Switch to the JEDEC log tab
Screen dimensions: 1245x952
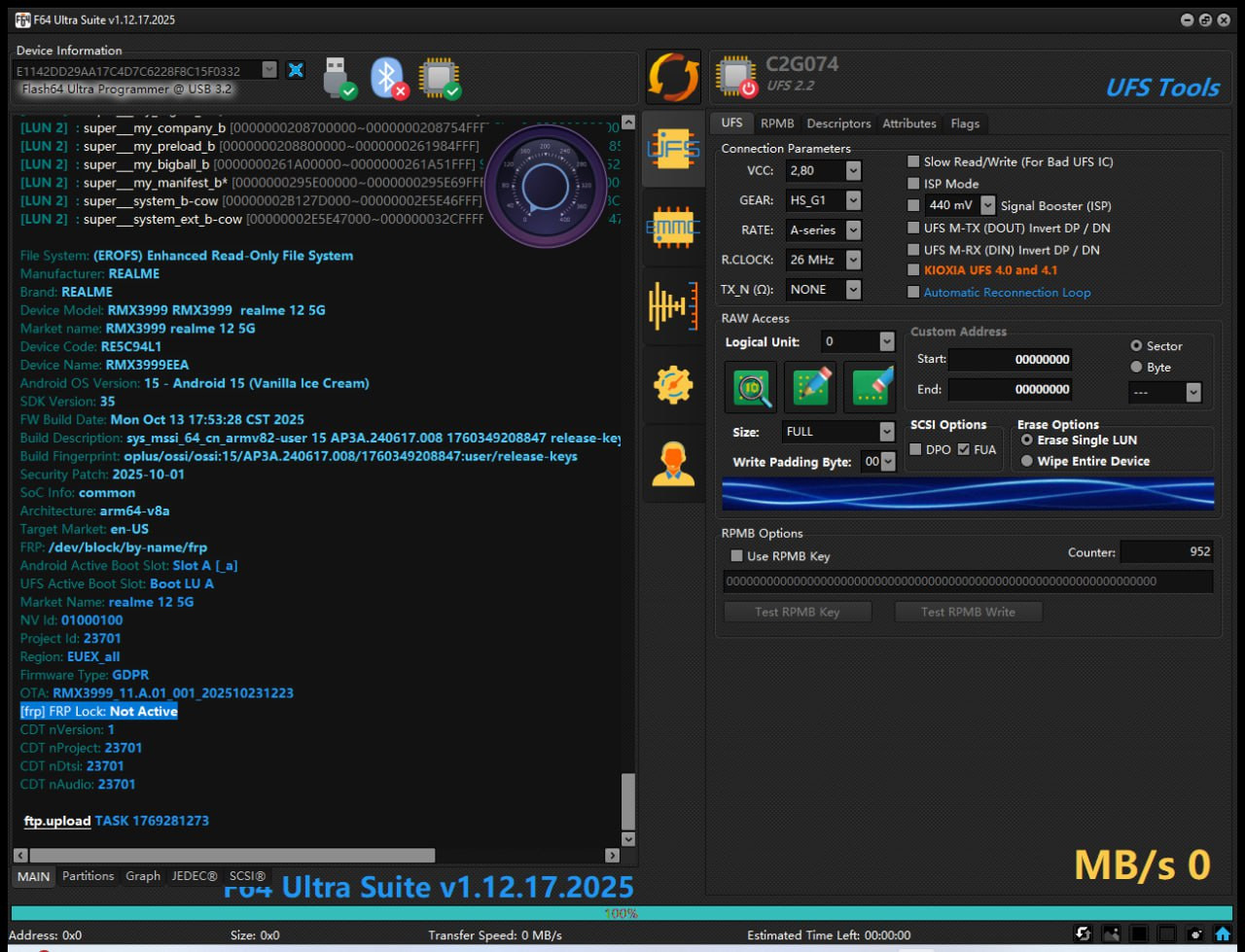tap(195, 876)
